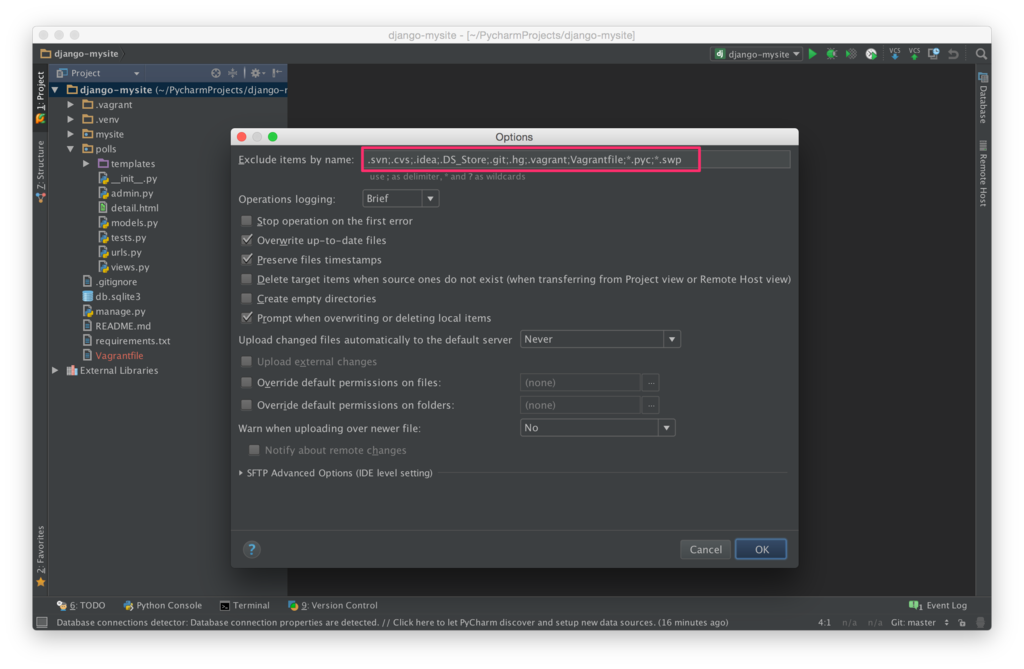Open the TODO tool window
Image resolution: width=1024 pixels, height=669 pixels.
pos(81,606)
